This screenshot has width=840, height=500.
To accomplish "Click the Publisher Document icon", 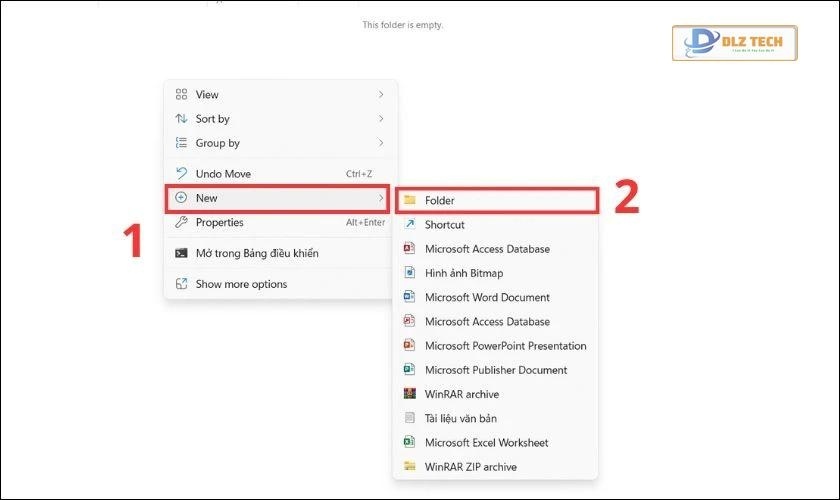I will pyautogui.click(x=409, y=370).
